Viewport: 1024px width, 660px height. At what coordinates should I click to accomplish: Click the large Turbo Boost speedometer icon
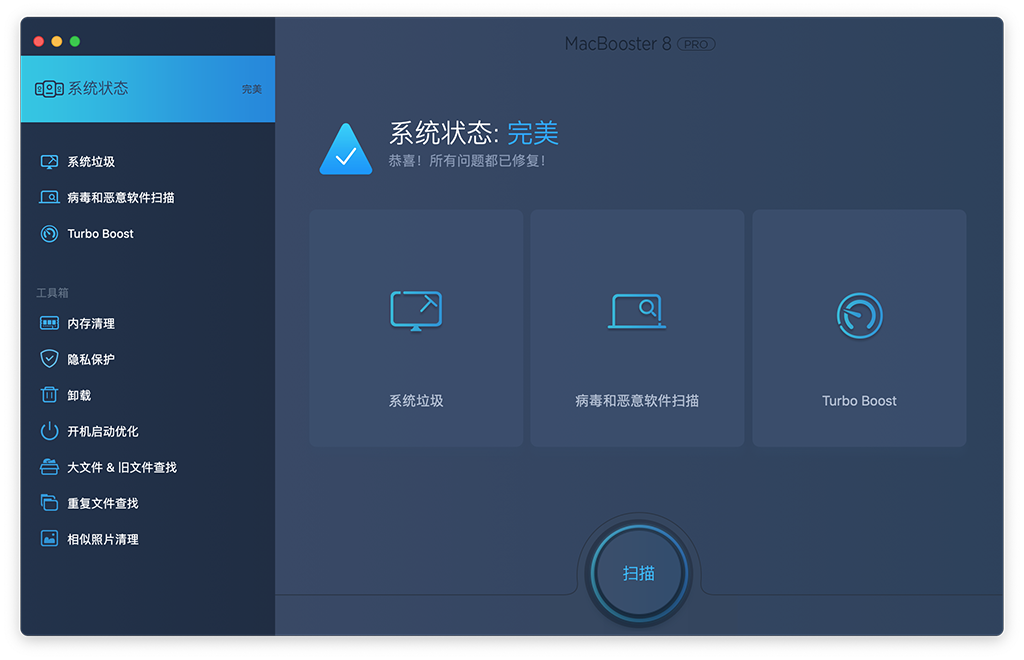pyautogui.click(x=859, y=315)
